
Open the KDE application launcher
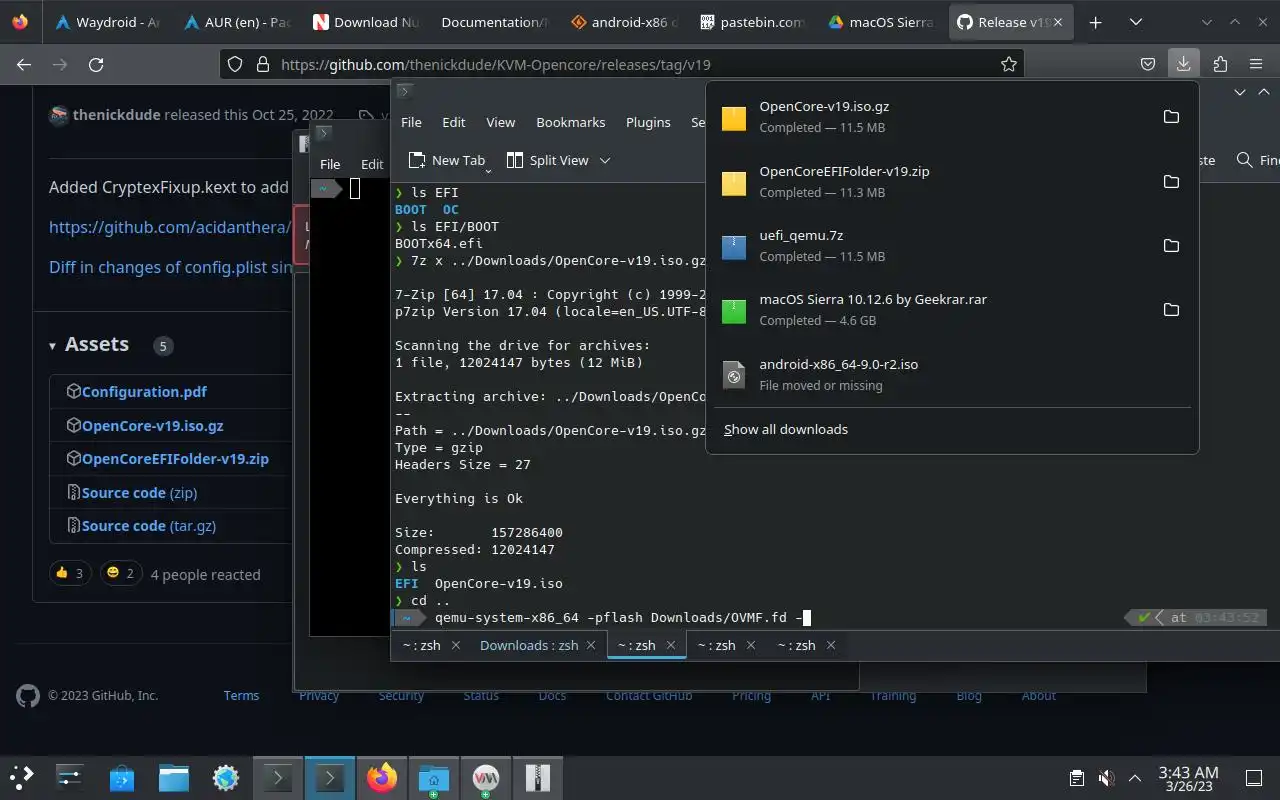(x=22, y=777)
